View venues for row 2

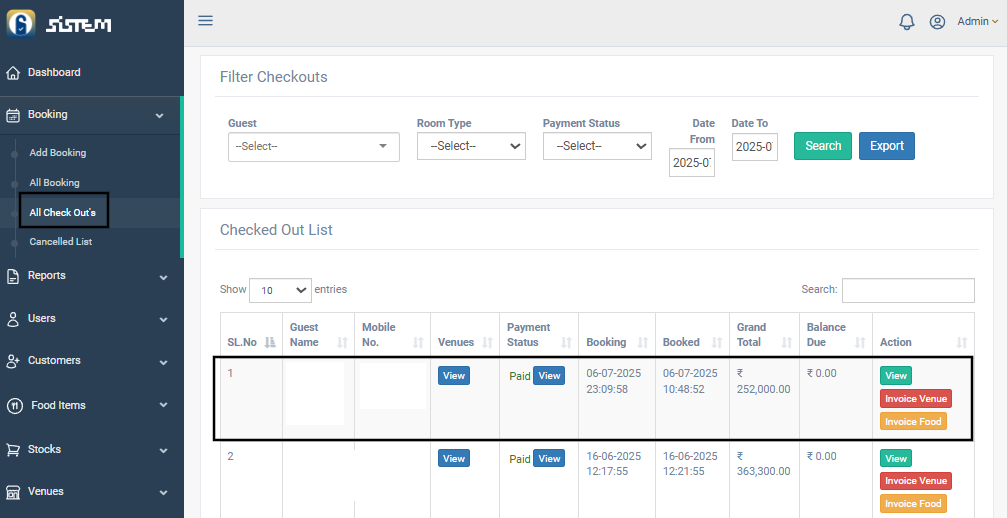pos(454,458)
